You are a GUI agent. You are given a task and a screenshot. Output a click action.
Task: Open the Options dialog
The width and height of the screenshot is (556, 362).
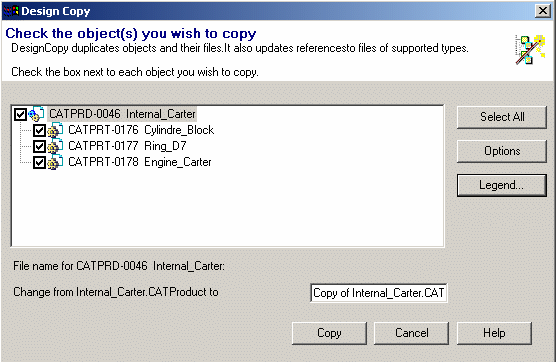502,151
